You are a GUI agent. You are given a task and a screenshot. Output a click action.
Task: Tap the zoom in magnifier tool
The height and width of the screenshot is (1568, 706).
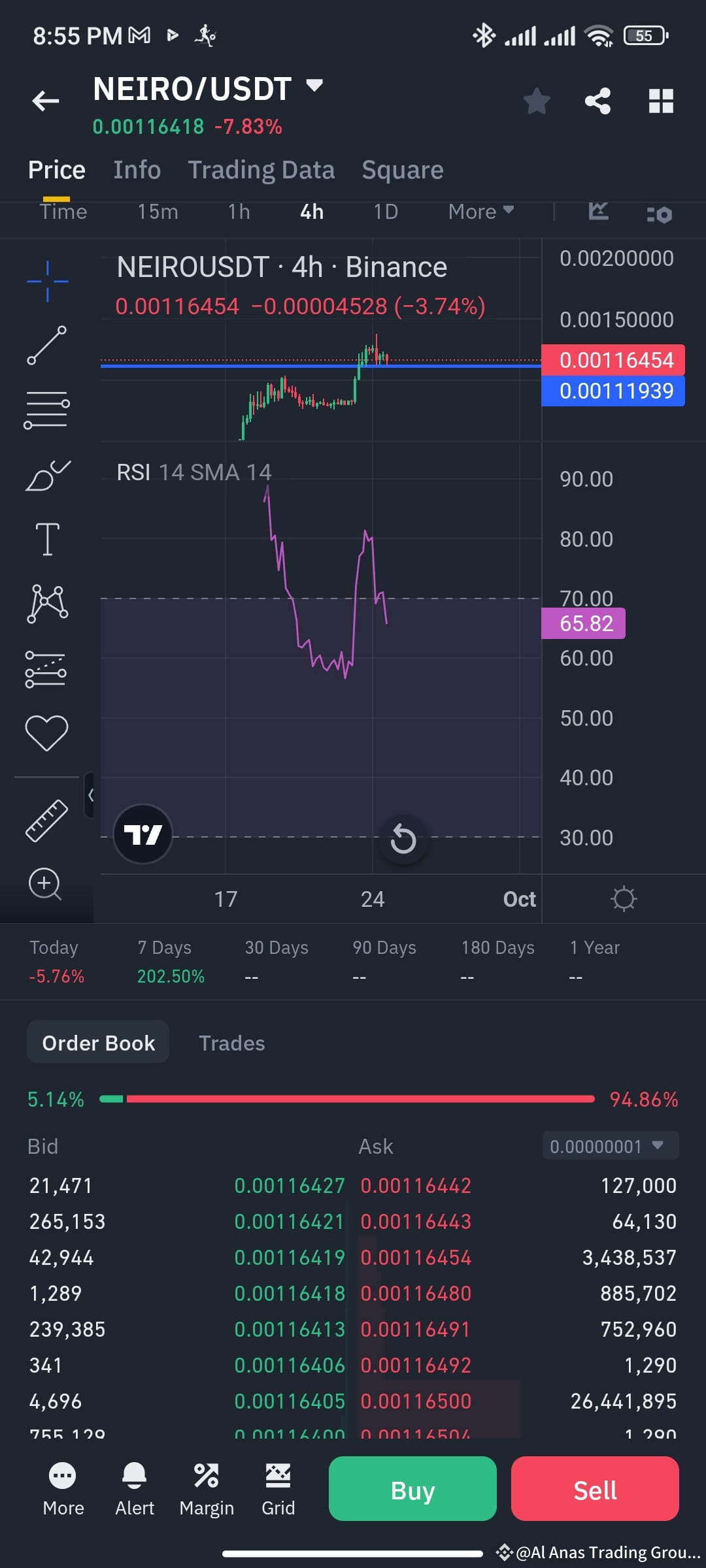click(45, 884)
